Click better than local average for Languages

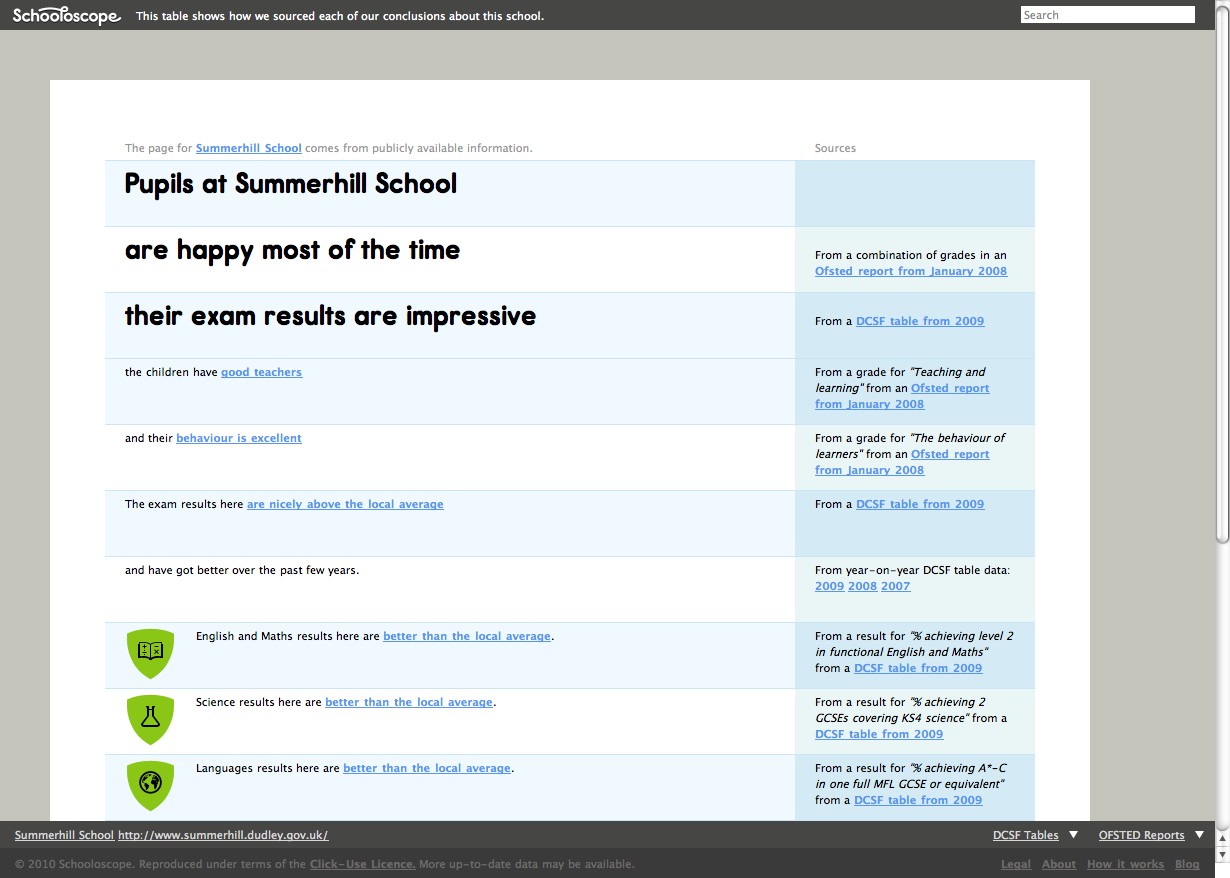[x=427, y=768]
